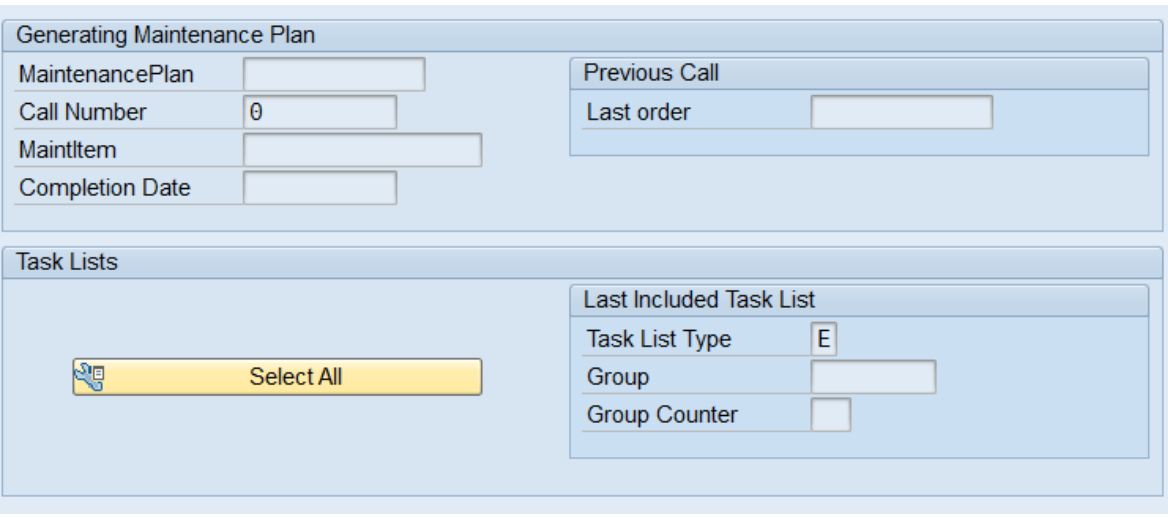Focus the Last order input field
Image resolution: width=1168 pixels, height=518 pixels.
[902, 113]
